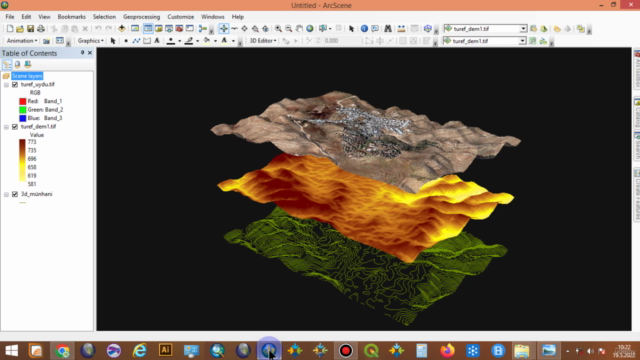Select the Zoom In tool
The width and height of the screenshot is (640, 360).
tap(278, 29)
